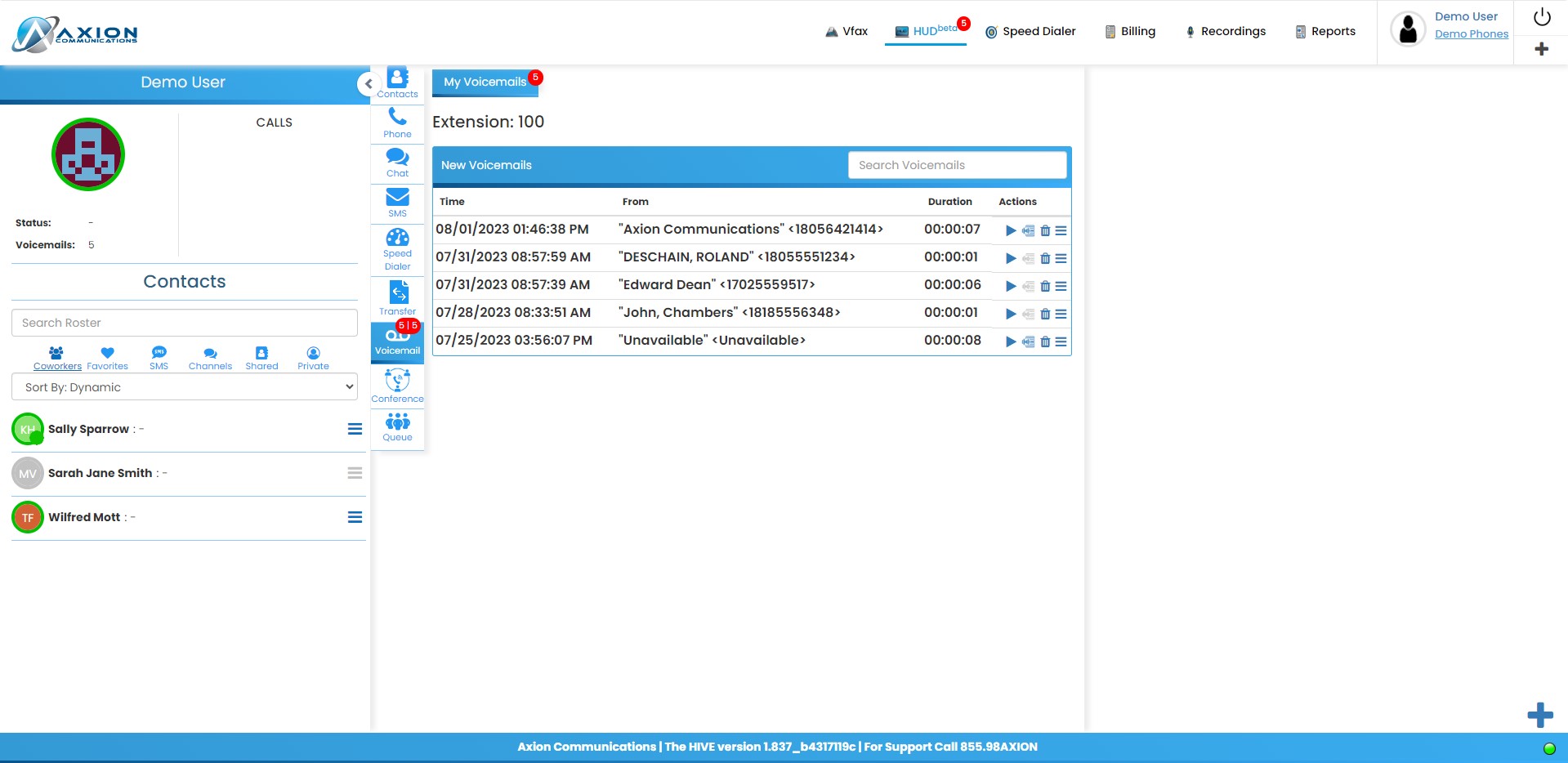Forward the Unavailable caller voicemail
This screenshot has height=763, width=1568.
point(1028,342)
